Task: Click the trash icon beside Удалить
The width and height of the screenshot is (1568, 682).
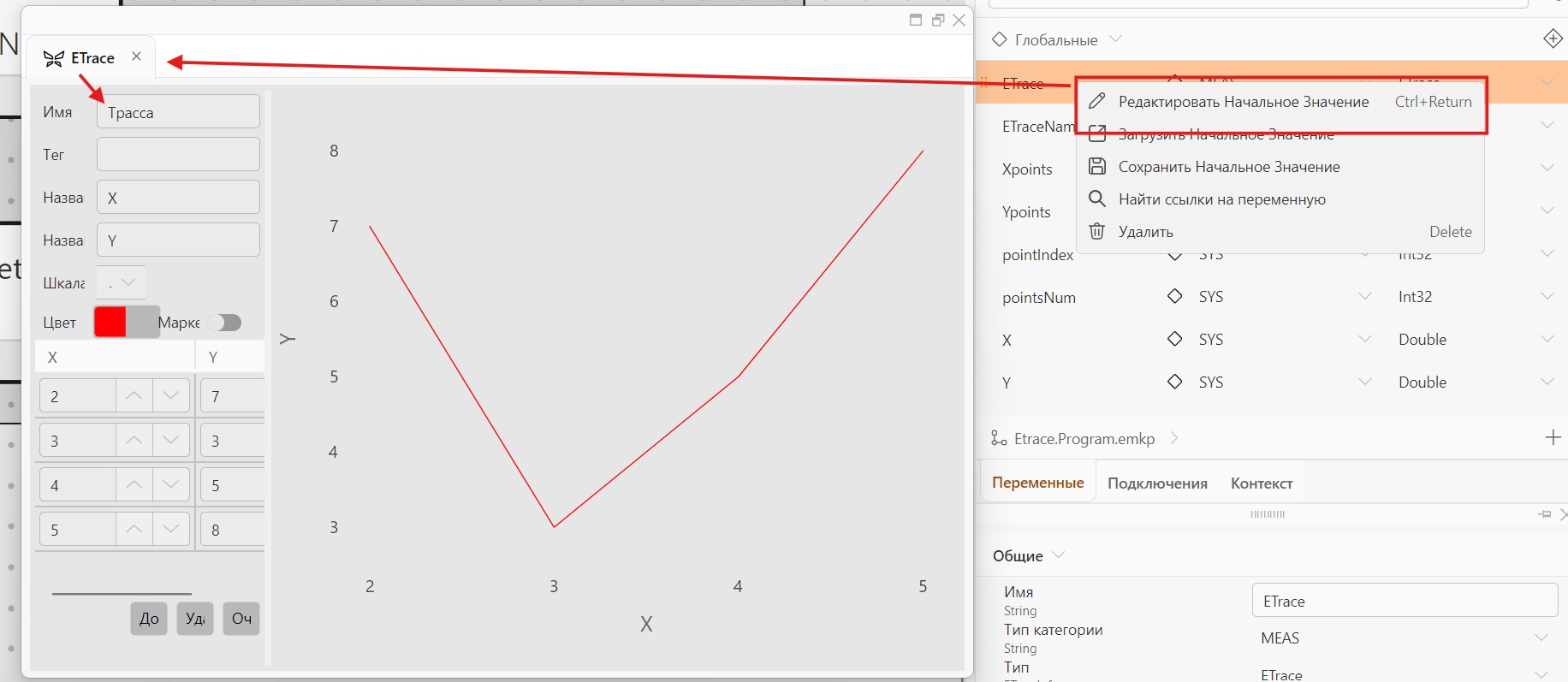Action: [x=1096, y=231]
